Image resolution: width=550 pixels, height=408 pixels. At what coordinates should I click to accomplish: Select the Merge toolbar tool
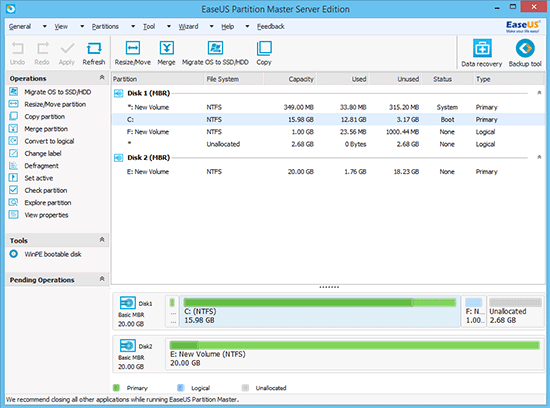tap(166, 53)
